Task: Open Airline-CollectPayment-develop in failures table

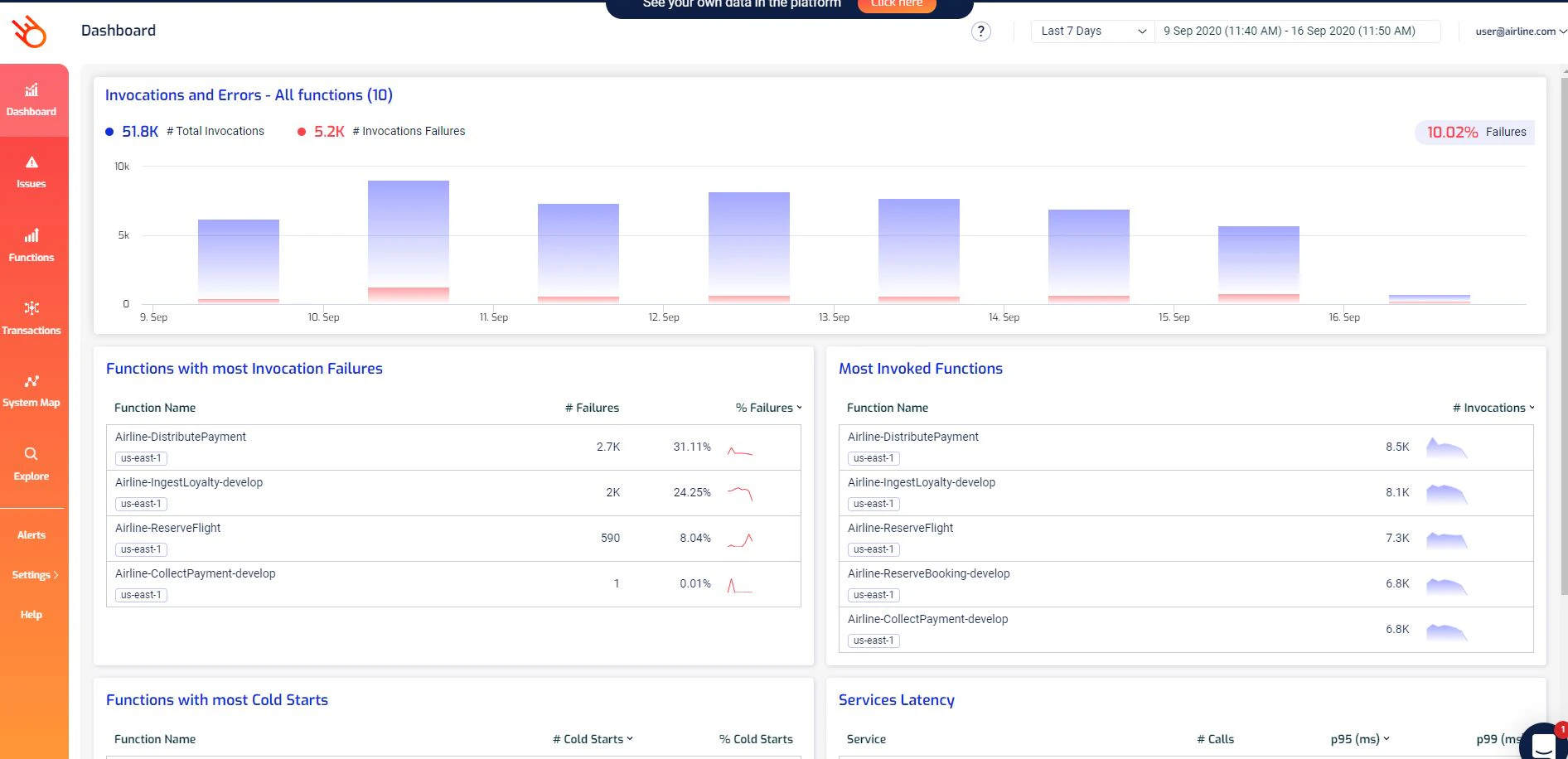Action: (196, 573)
